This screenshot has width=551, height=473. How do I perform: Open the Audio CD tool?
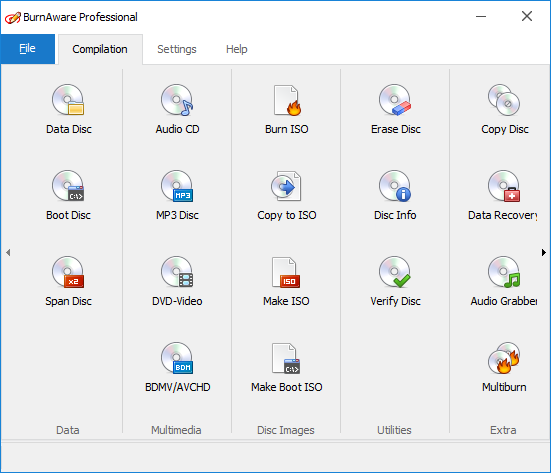[x=177, y=109]
